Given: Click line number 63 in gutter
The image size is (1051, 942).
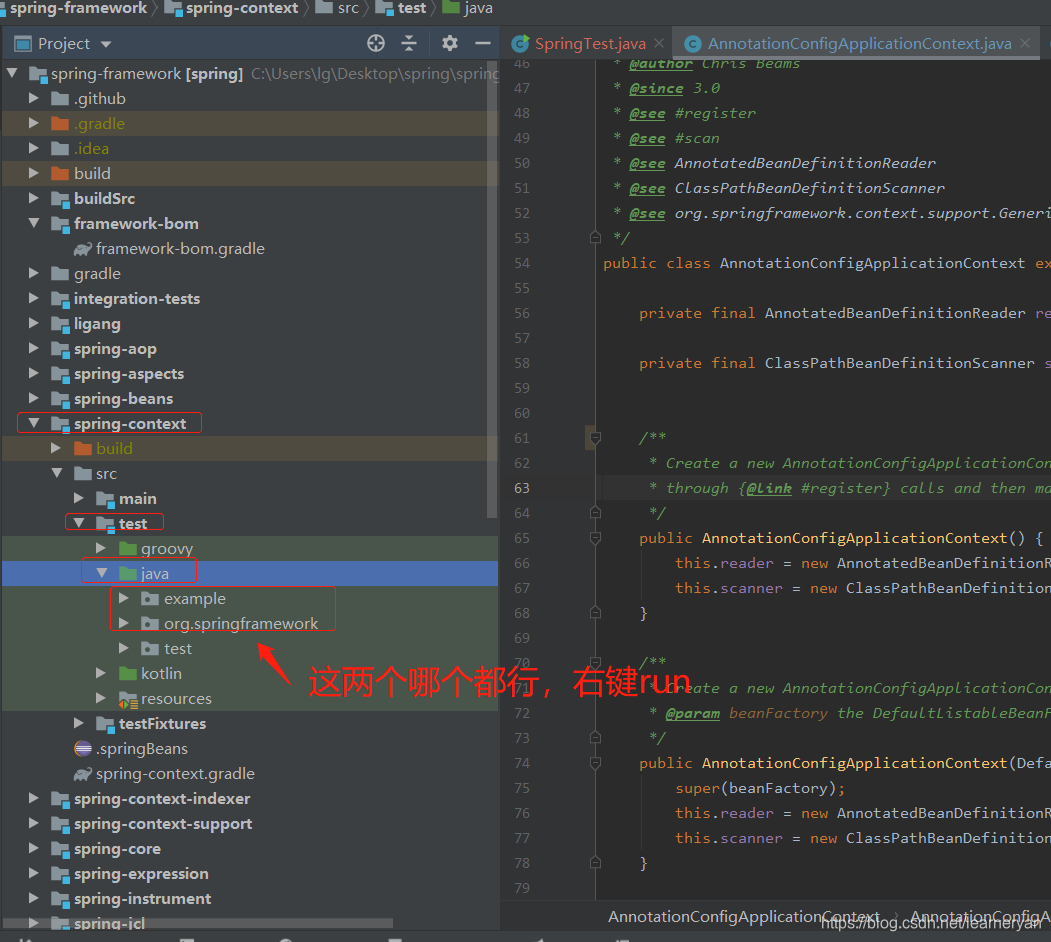Looking at the screenshot, I should pyautogui.click(x=521, y=488).
